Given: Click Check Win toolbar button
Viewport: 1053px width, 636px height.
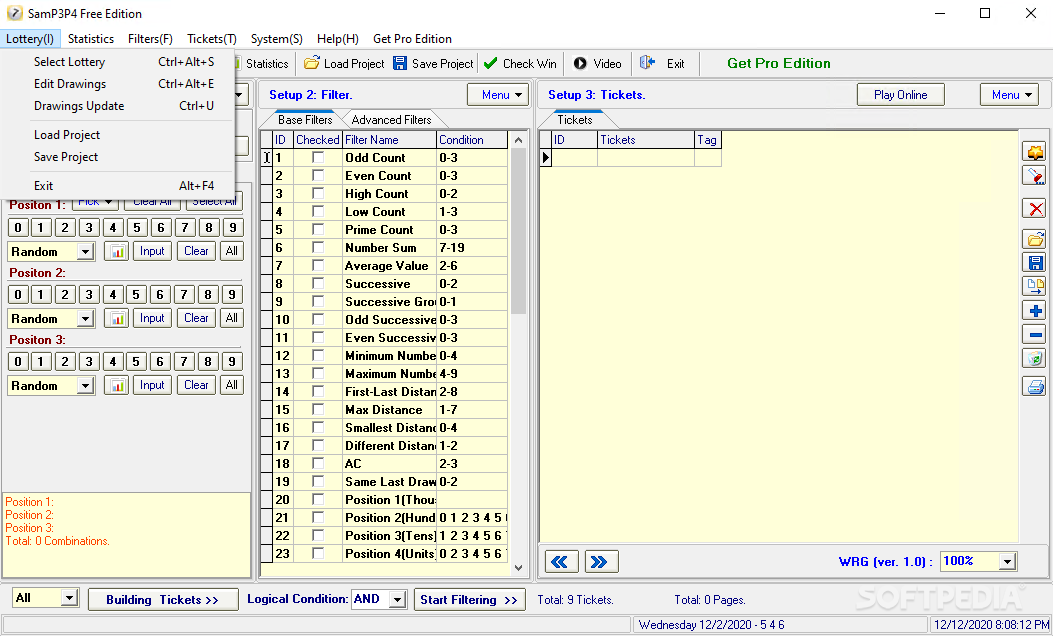Looking at the screenshot, I should [520, 64].
